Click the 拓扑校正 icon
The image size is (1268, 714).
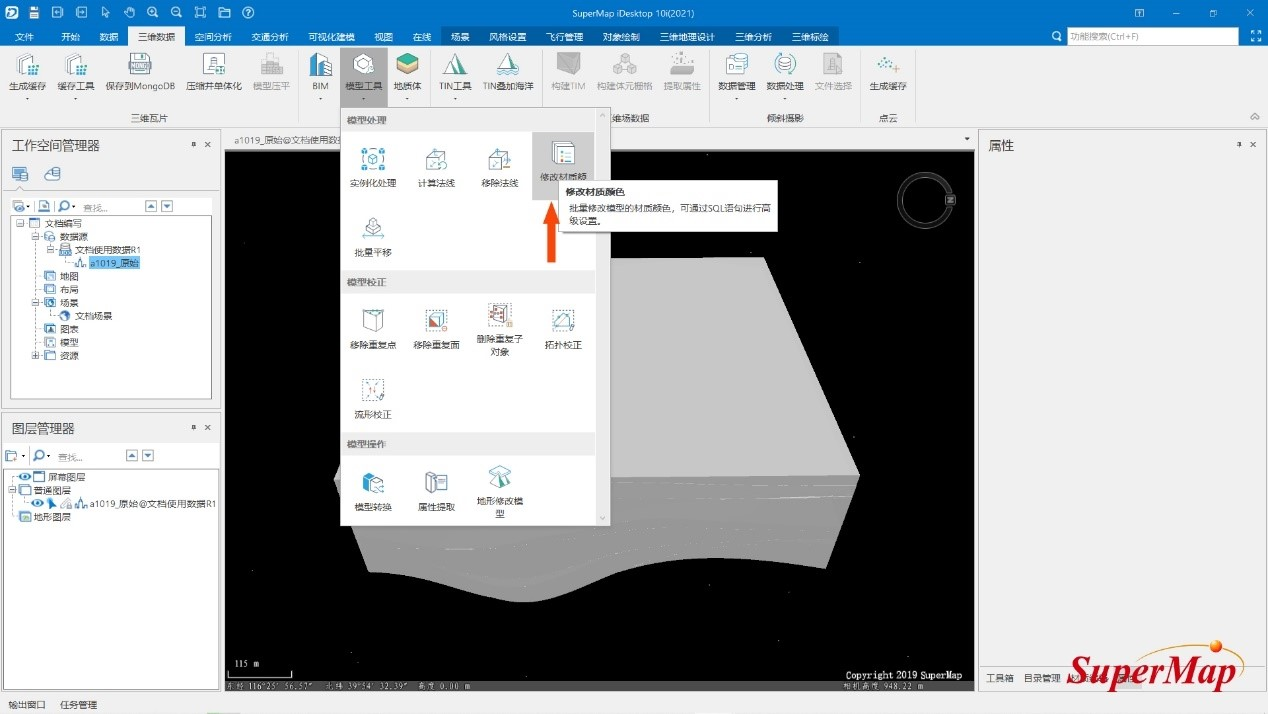coord(563,328)
